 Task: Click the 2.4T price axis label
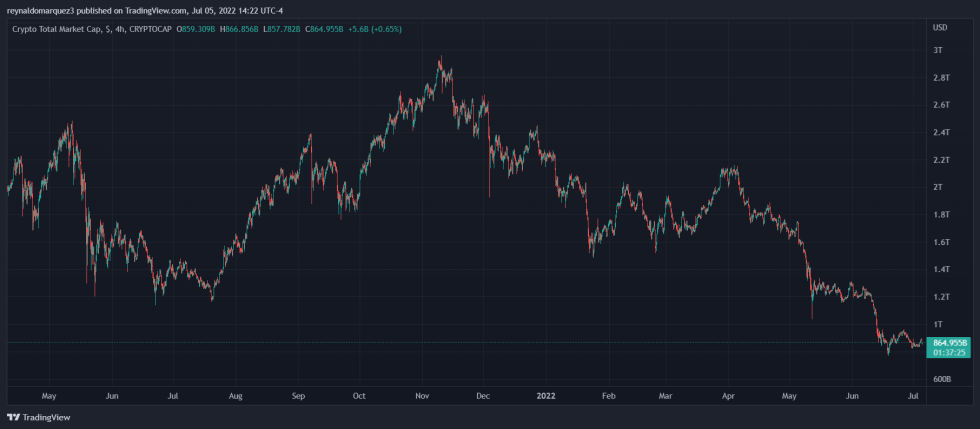[x=941, y=133]
